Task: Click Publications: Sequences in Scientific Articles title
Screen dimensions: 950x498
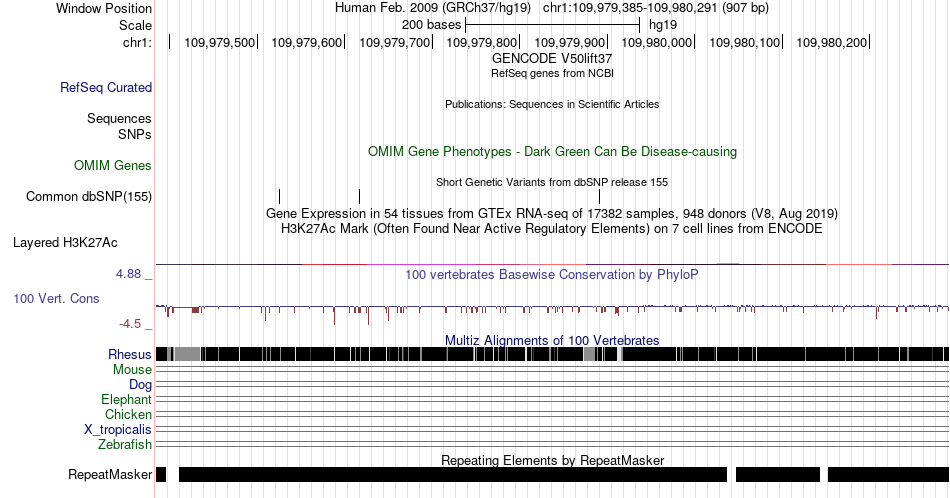Action: pos(552,104)
